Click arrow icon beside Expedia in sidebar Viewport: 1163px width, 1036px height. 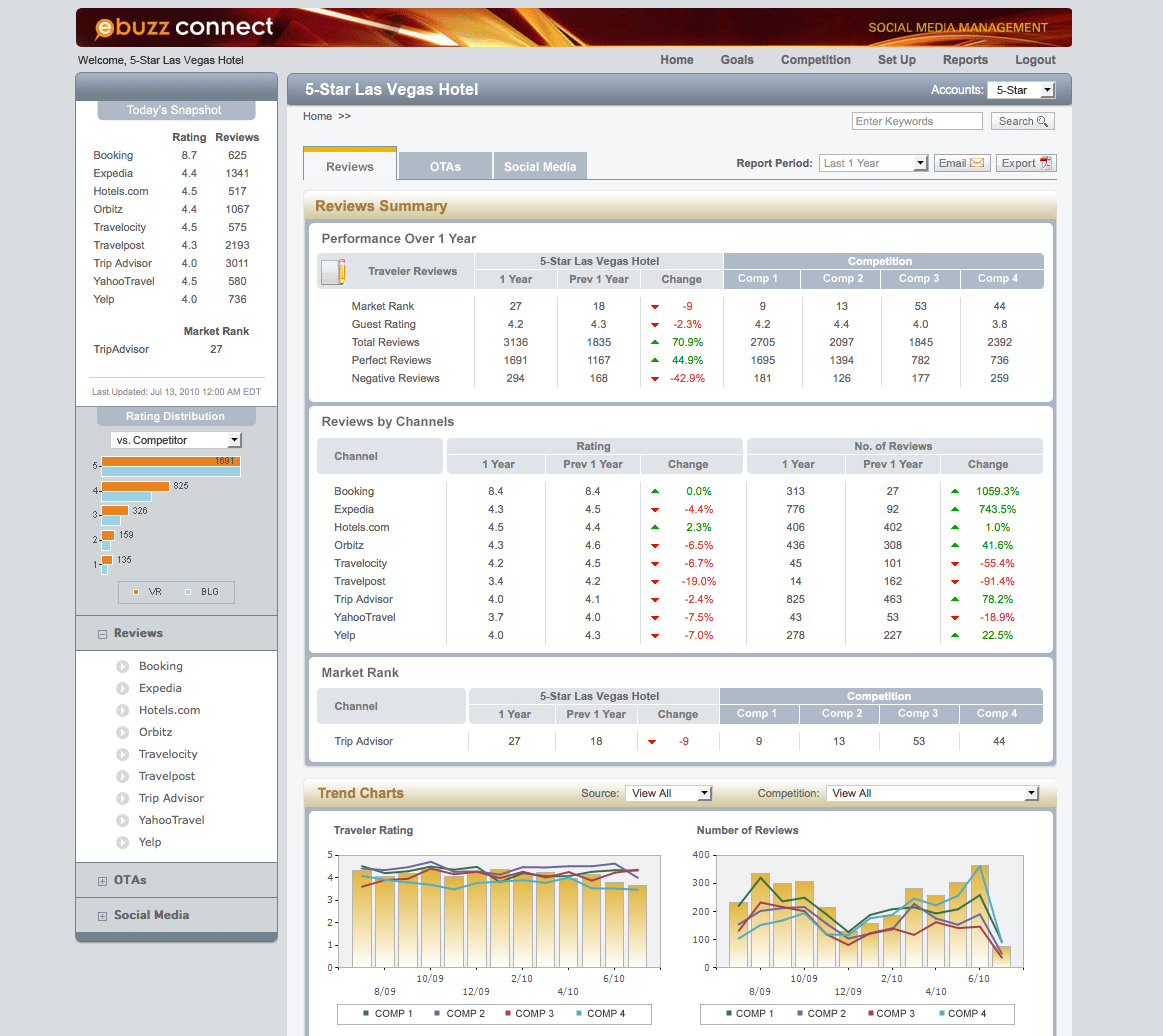click(123, 688)
